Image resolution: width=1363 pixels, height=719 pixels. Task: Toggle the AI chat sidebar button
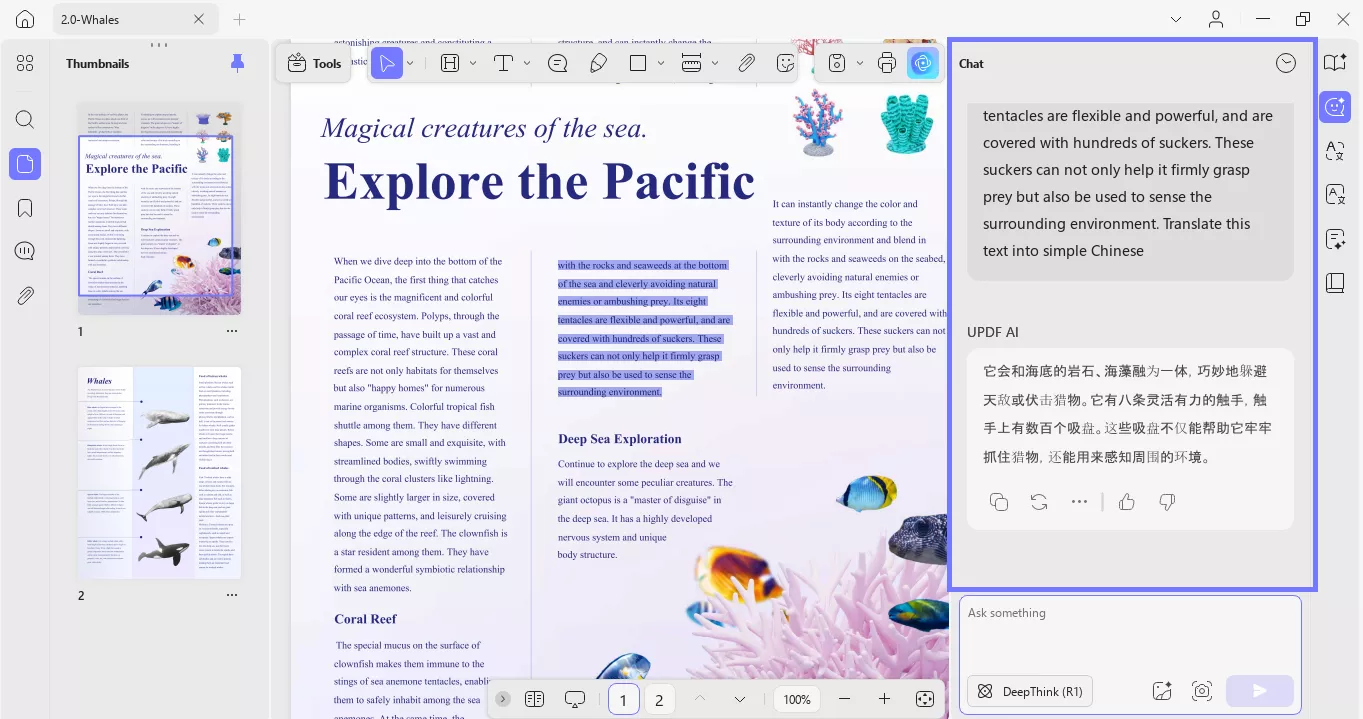1335,106
